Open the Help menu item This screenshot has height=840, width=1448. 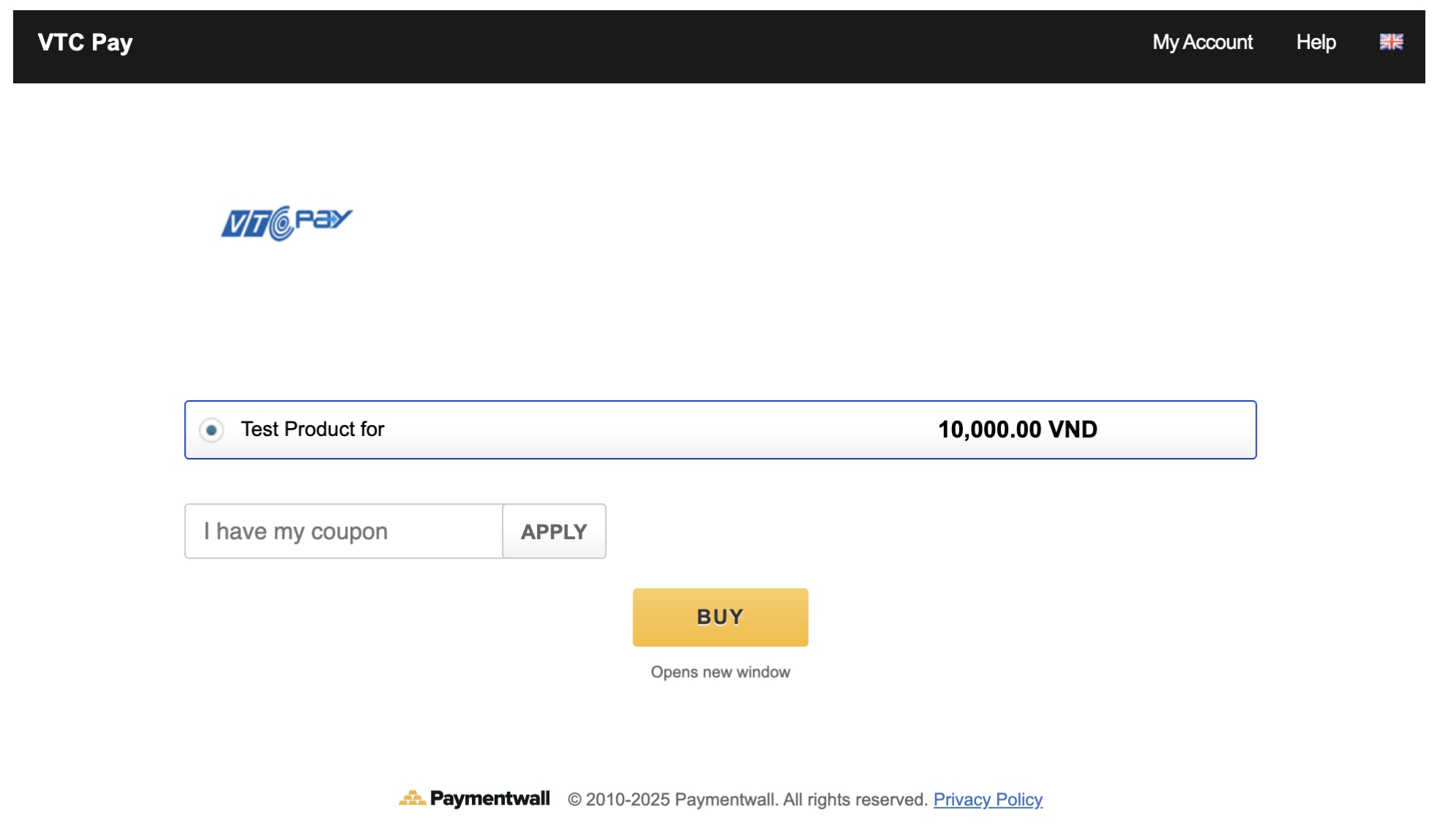[x=1315, y=42]
